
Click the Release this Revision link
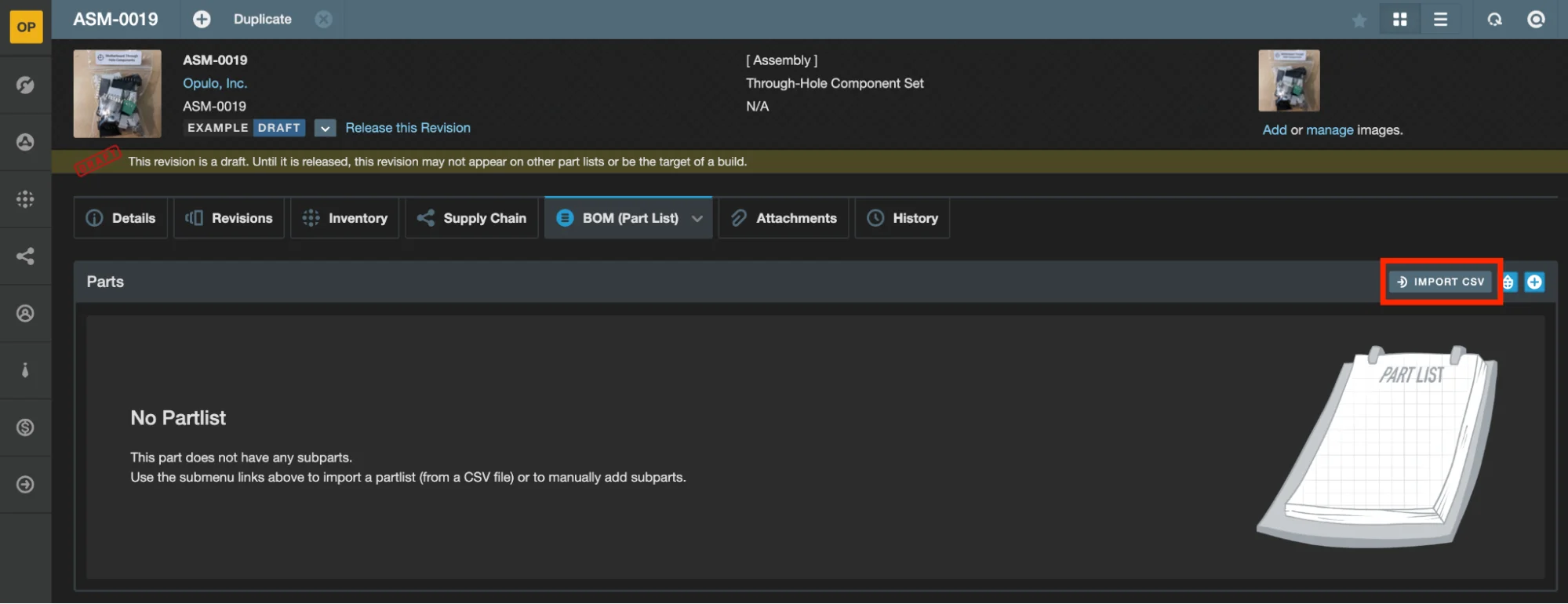click(408, 128)
